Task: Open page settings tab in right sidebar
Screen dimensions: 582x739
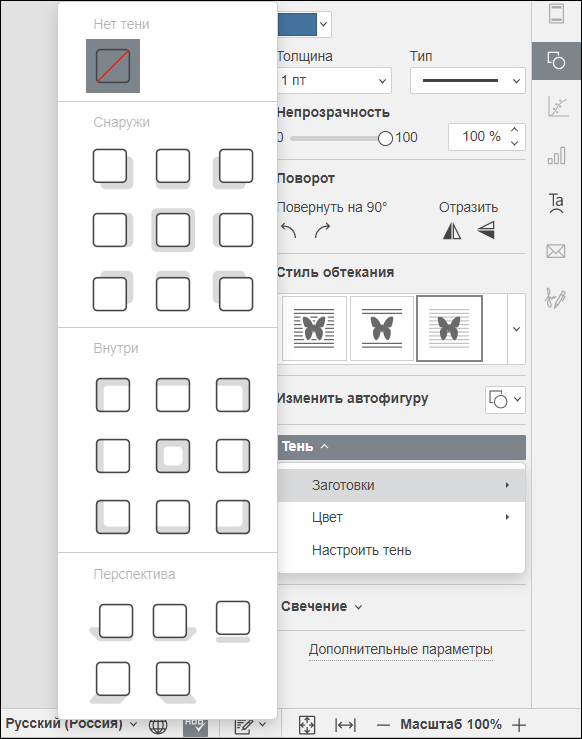Action: tap(557, 13)
